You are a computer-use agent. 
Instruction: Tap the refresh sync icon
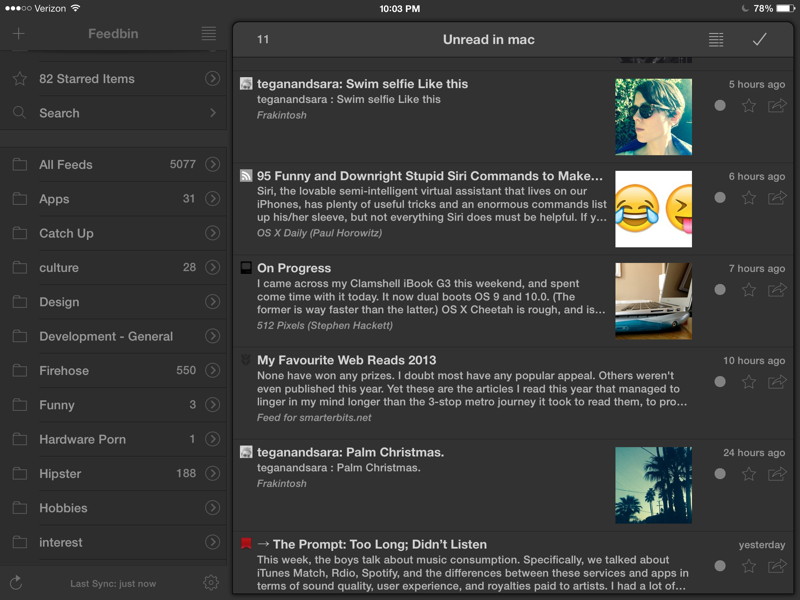[16, 582]
